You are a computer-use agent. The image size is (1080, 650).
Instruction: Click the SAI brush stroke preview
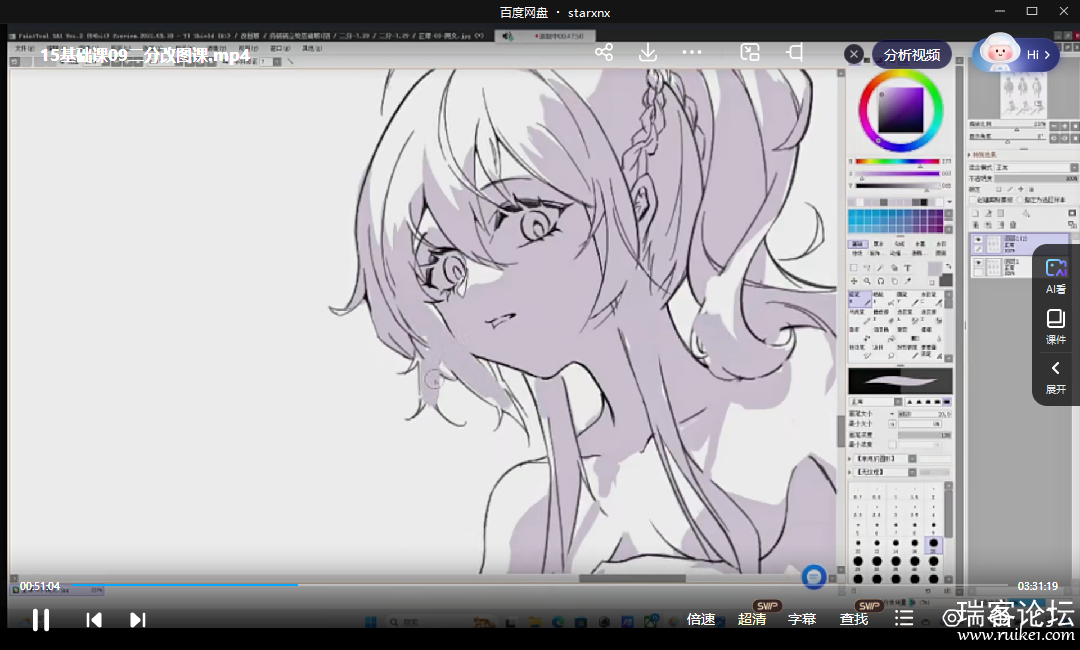pos(900,381)
